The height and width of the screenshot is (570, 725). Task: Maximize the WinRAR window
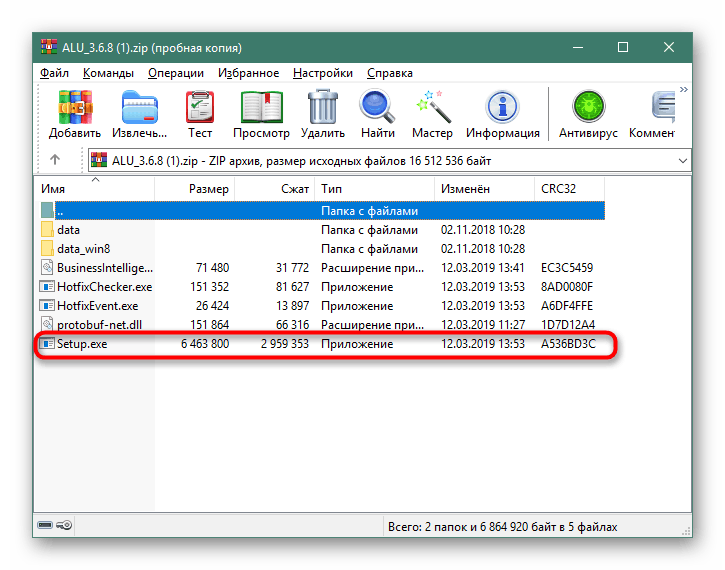click(x=623, y=47)
